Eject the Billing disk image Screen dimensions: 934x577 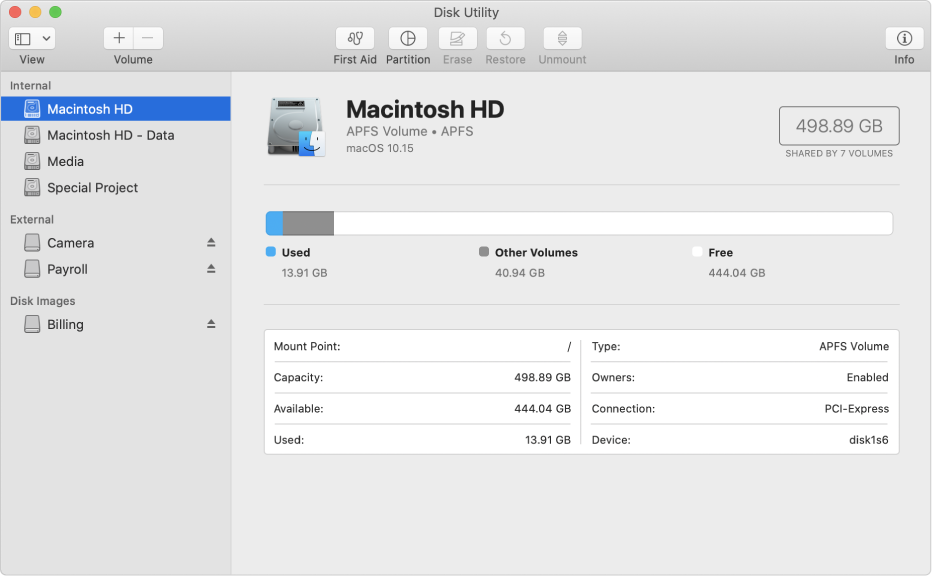[x=211, y=324]
